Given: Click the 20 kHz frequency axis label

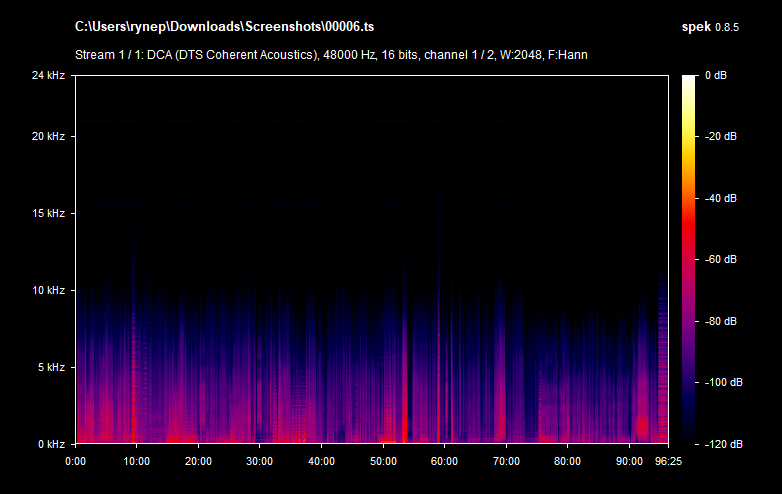Looking at the screenshot, I should click(47, 136).
